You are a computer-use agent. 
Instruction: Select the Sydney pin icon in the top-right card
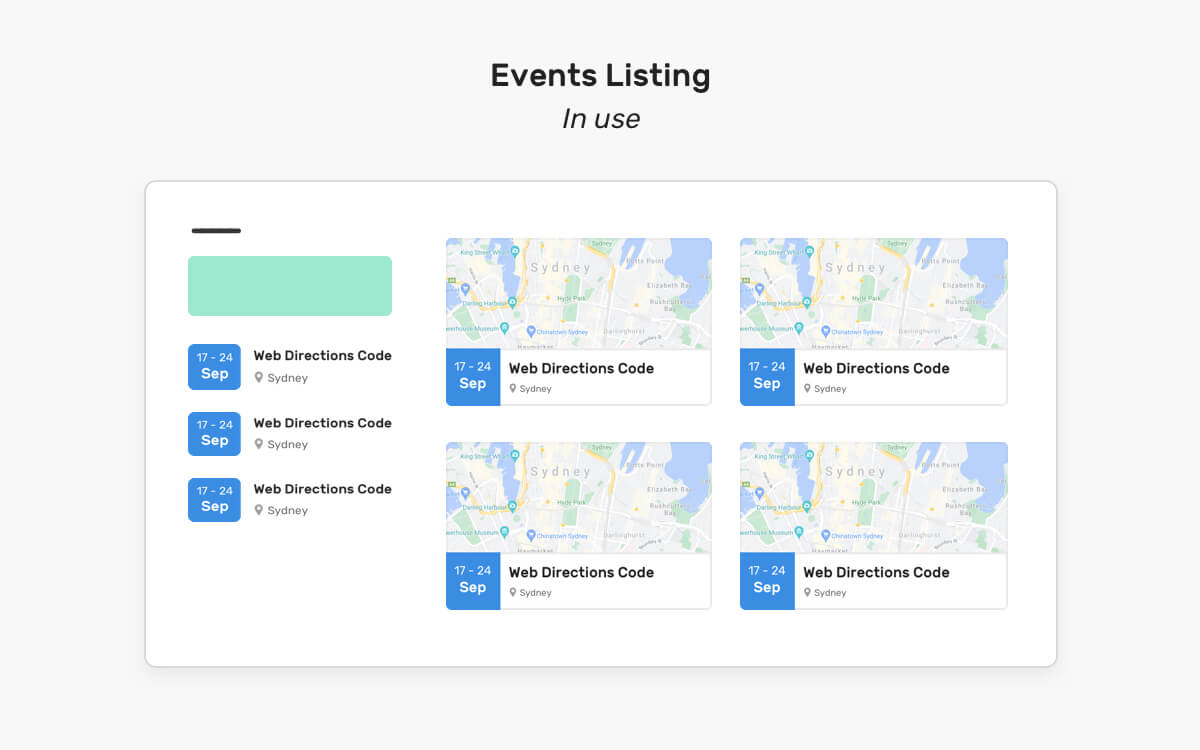pyautogui.click(x=808, y=389)
